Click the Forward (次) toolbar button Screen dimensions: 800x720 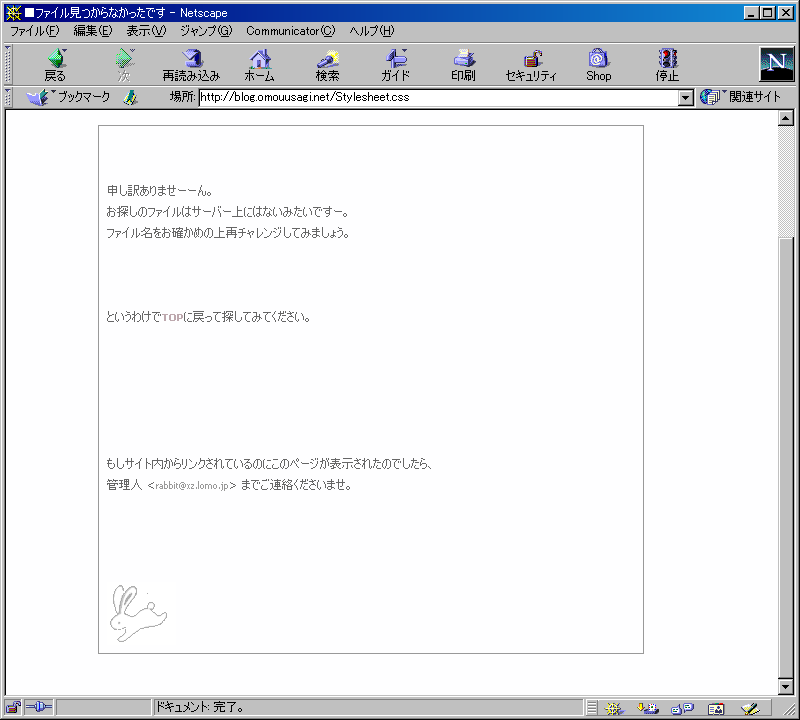(x=124, y=65)
